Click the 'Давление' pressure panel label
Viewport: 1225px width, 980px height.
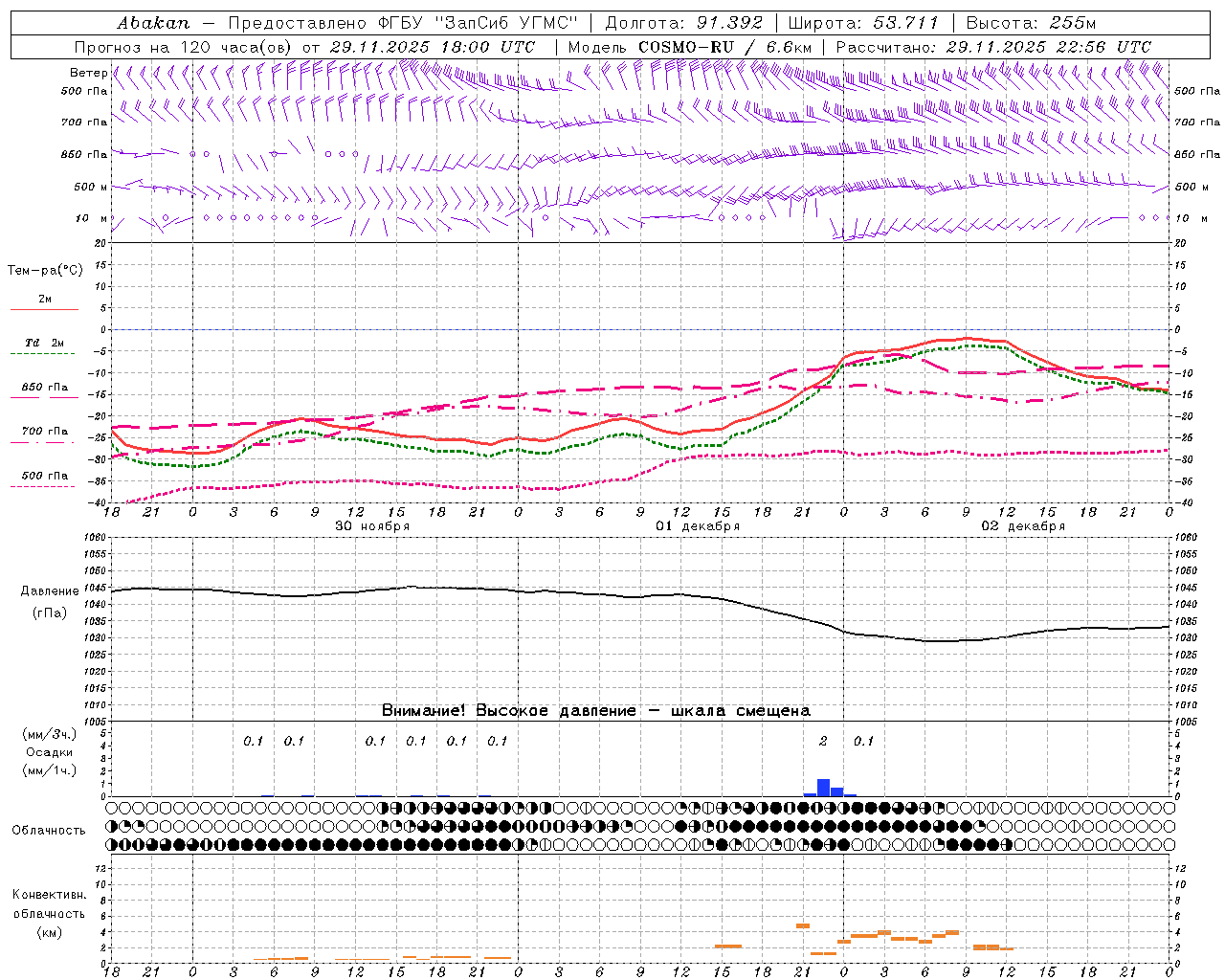pyautogui.click(x=48, y=590)
